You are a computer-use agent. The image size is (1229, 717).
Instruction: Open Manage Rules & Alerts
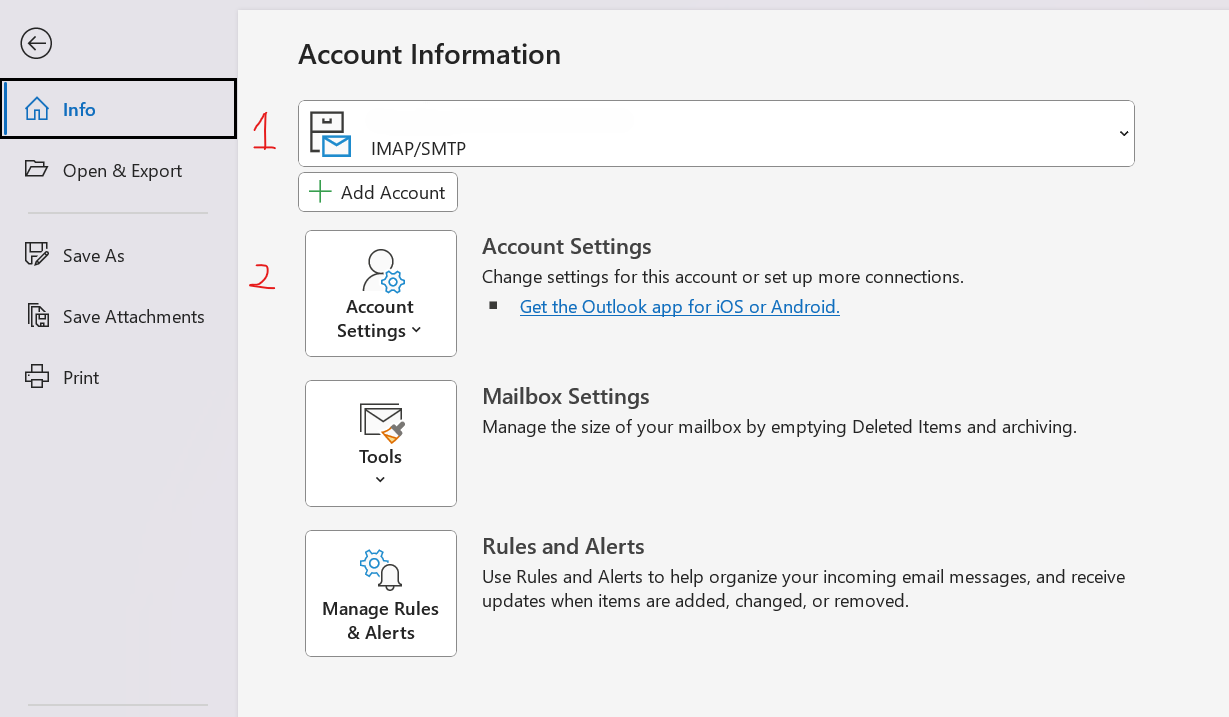[381, 593]
